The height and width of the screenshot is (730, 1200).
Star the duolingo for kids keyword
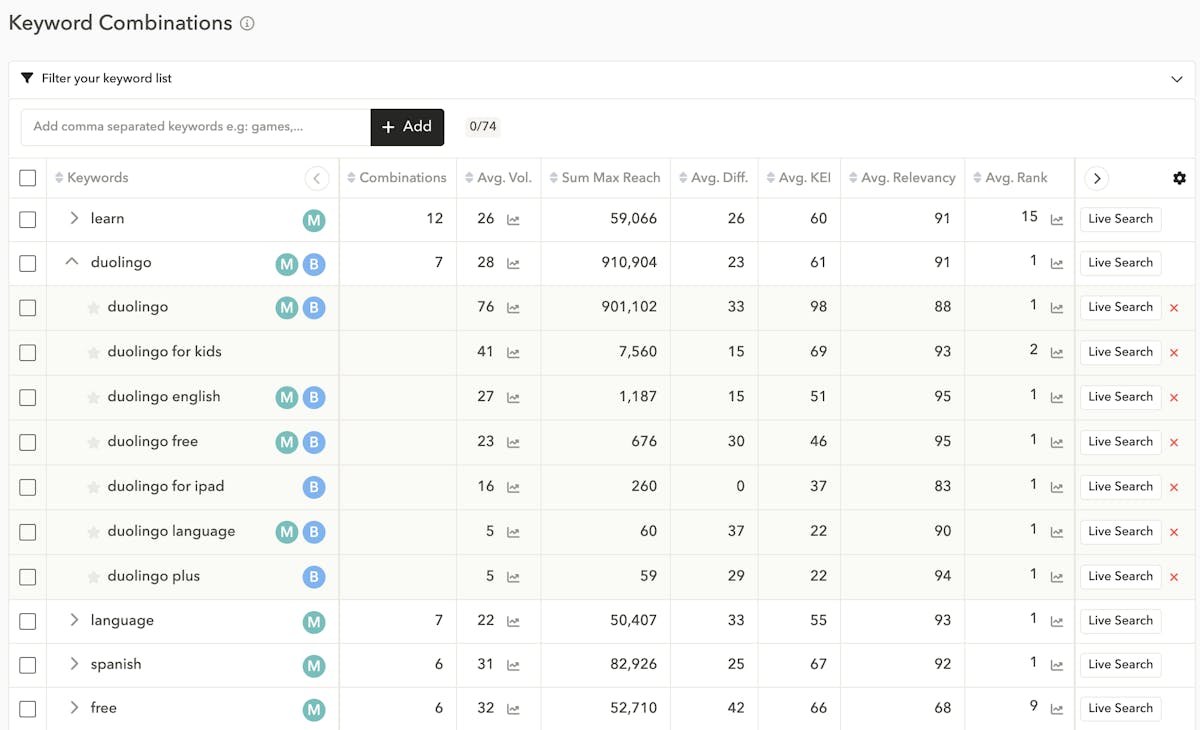pyautogui.click(x=94, y=352)
